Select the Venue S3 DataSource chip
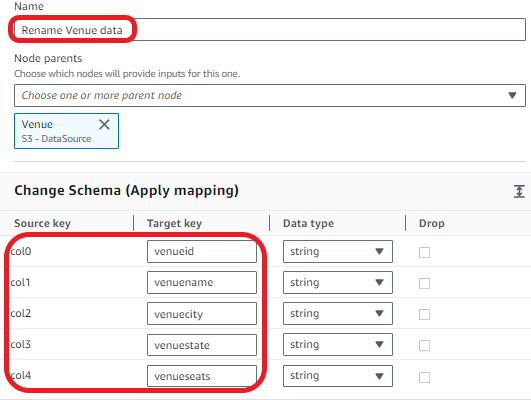The image size is (531, 400). tap(57, 131)
